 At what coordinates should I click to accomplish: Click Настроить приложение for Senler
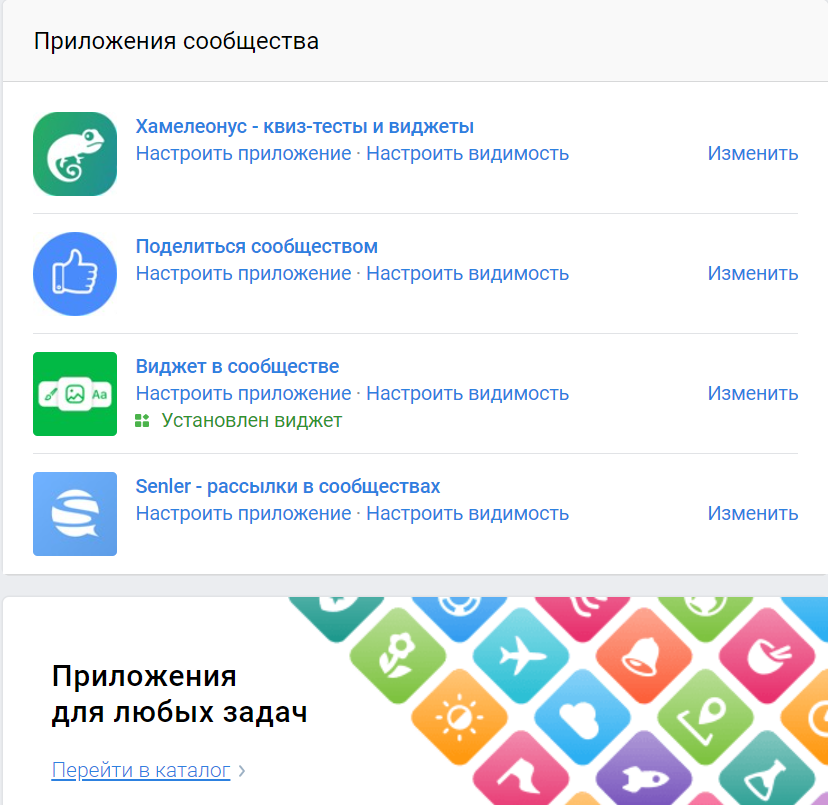[x=243, y=513]
